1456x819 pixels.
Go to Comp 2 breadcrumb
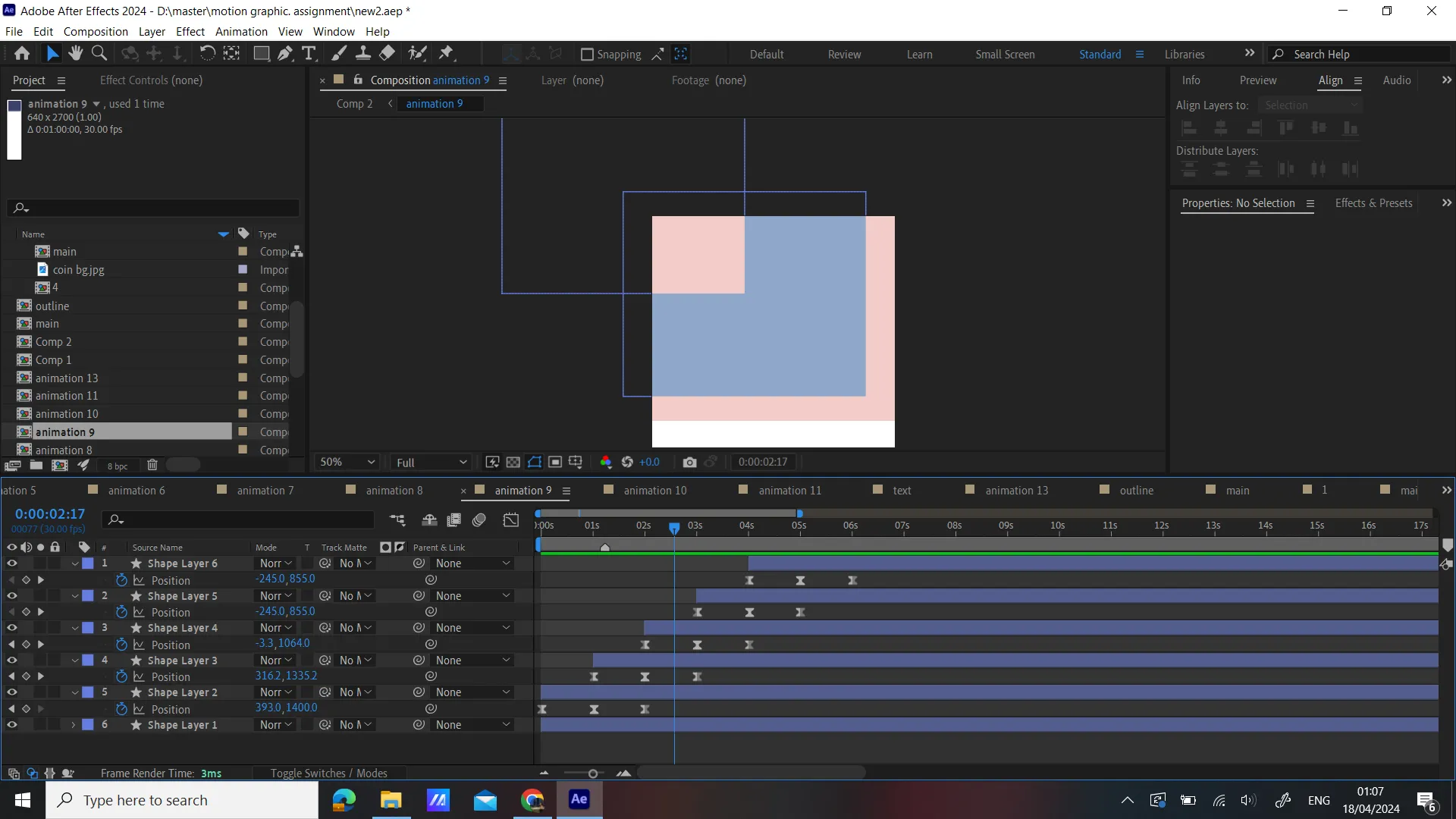click(354, 104)
